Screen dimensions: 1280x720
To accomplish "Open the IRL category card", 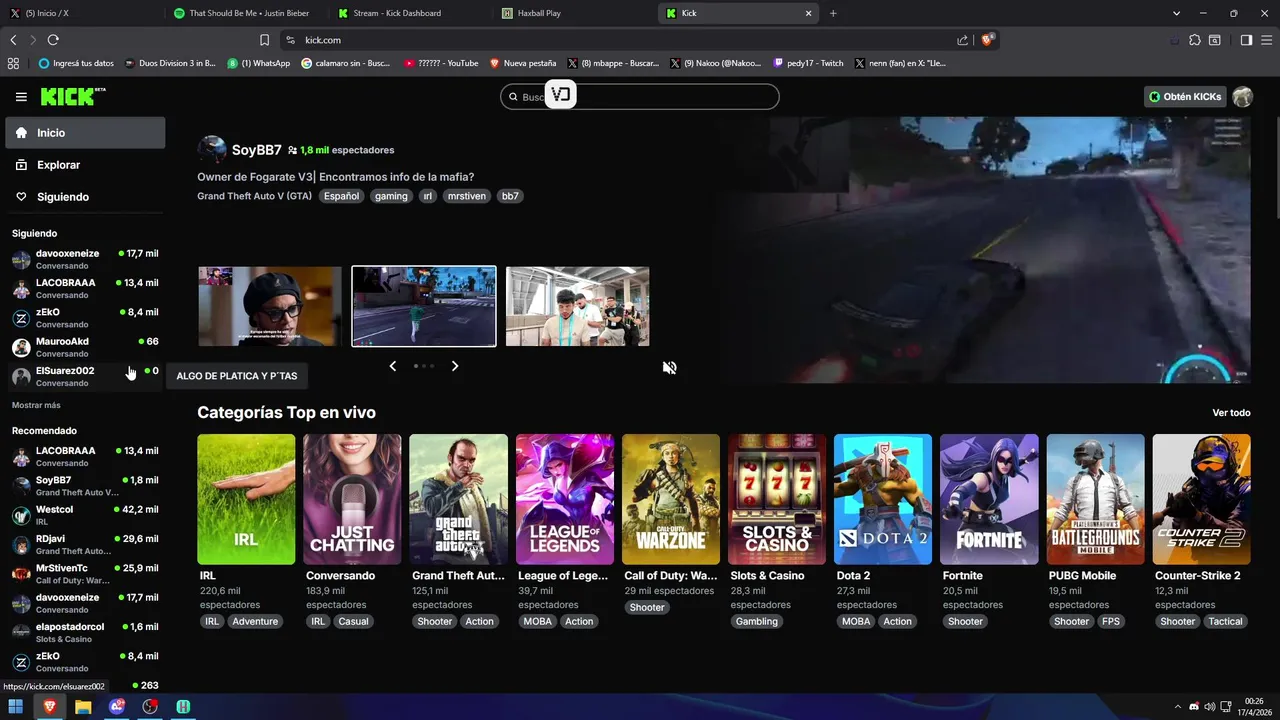I will click(x=246, y=499).
